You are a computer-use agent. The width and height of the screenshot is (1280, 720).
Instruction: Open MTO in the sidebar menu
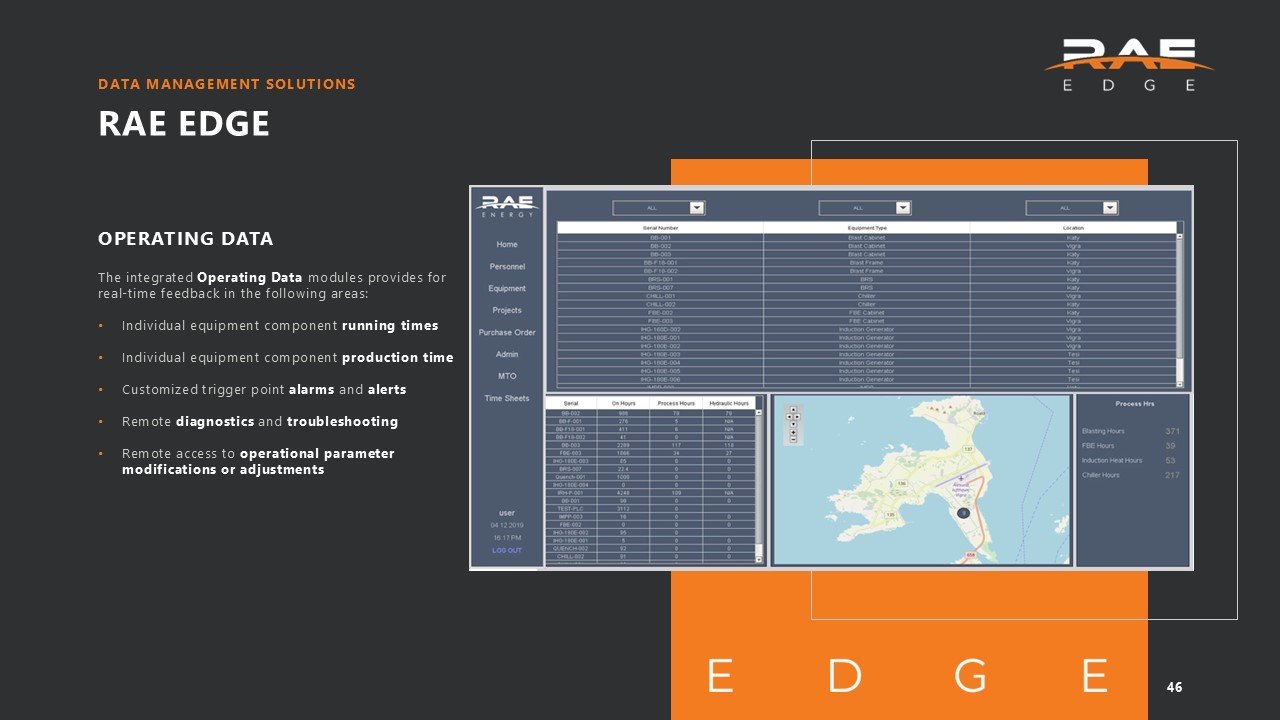click(507, 376)
